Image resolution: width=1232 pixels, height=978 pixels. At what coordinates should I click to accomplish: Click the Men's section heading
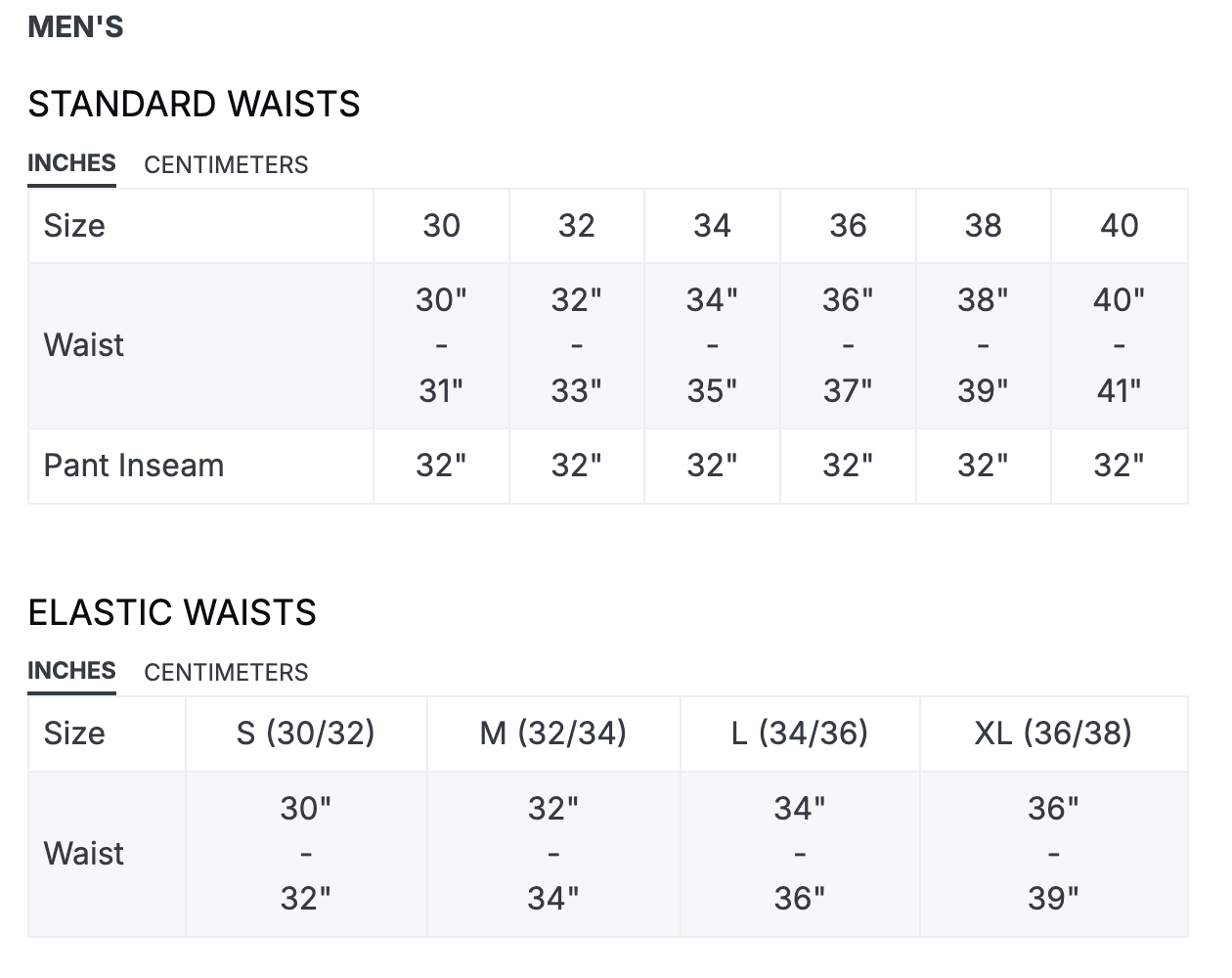75,26
